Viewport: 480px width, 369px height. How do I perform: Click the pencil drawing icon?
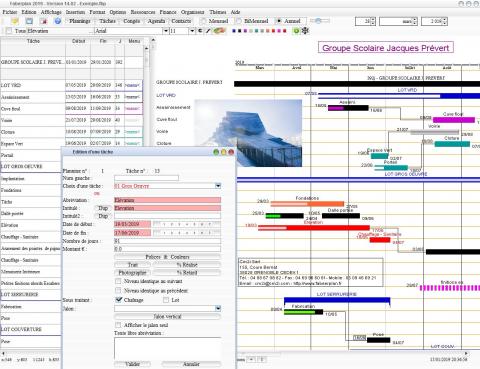pyautogui.click(x=208, y=31)
